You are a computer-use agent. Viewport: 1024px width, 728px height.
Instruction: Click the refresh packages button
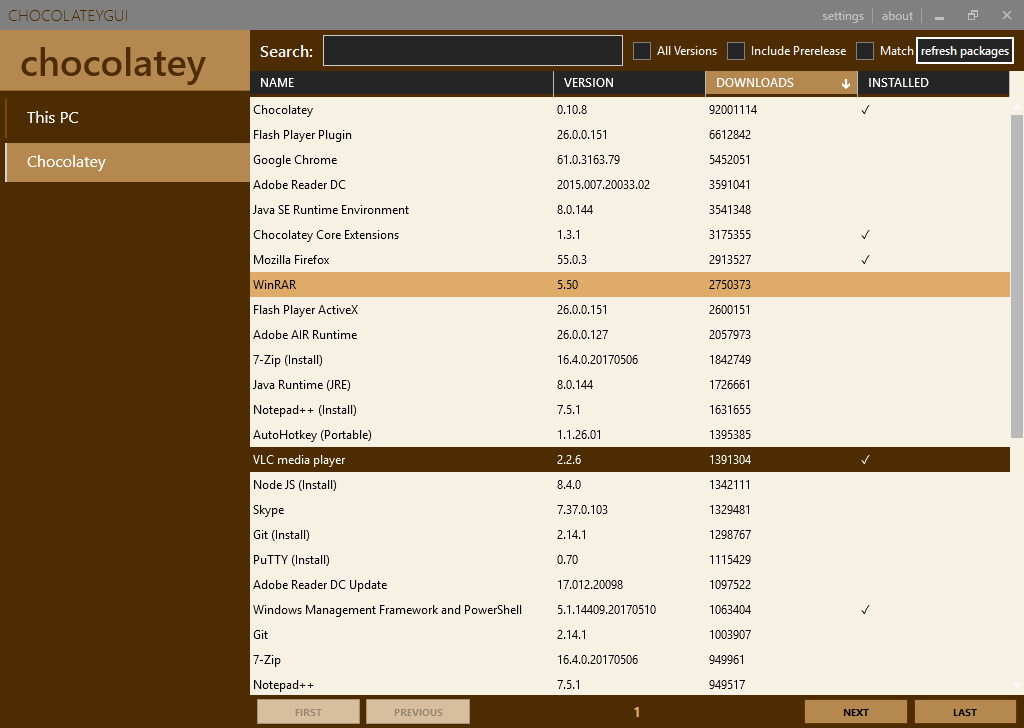(965, 51)
